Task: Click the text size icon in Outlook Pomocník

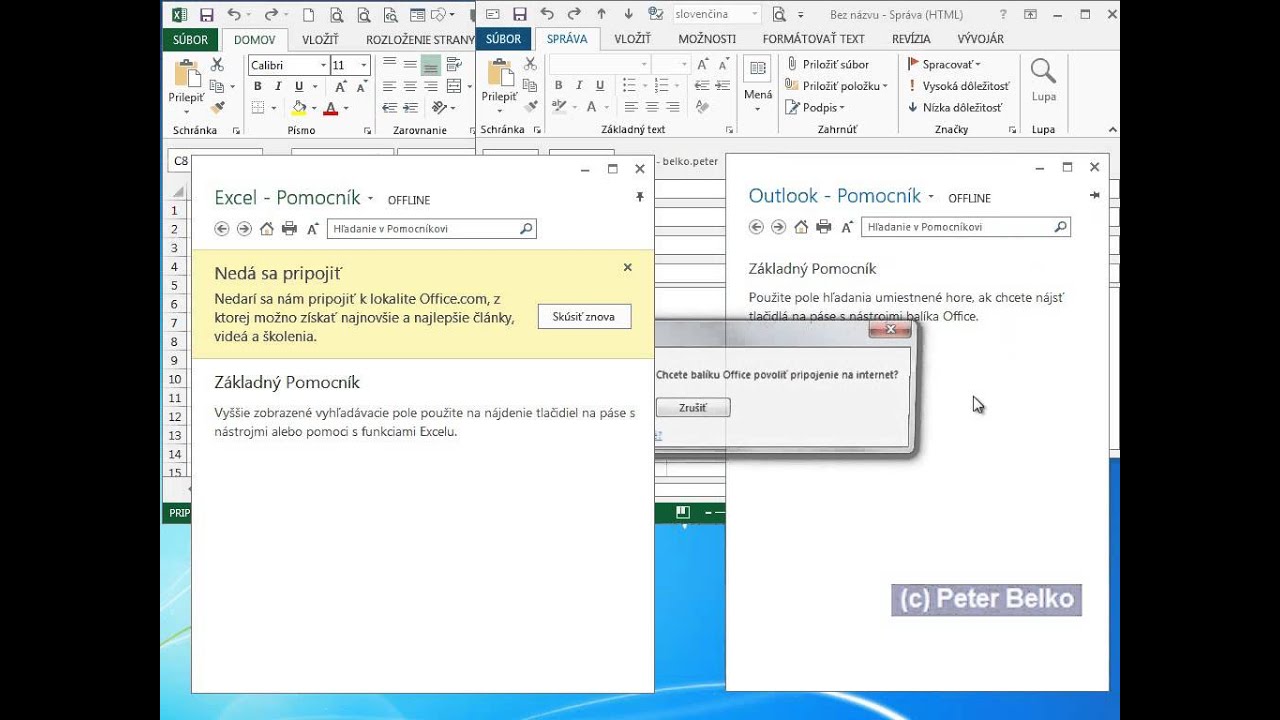Action: coord(846,227)
